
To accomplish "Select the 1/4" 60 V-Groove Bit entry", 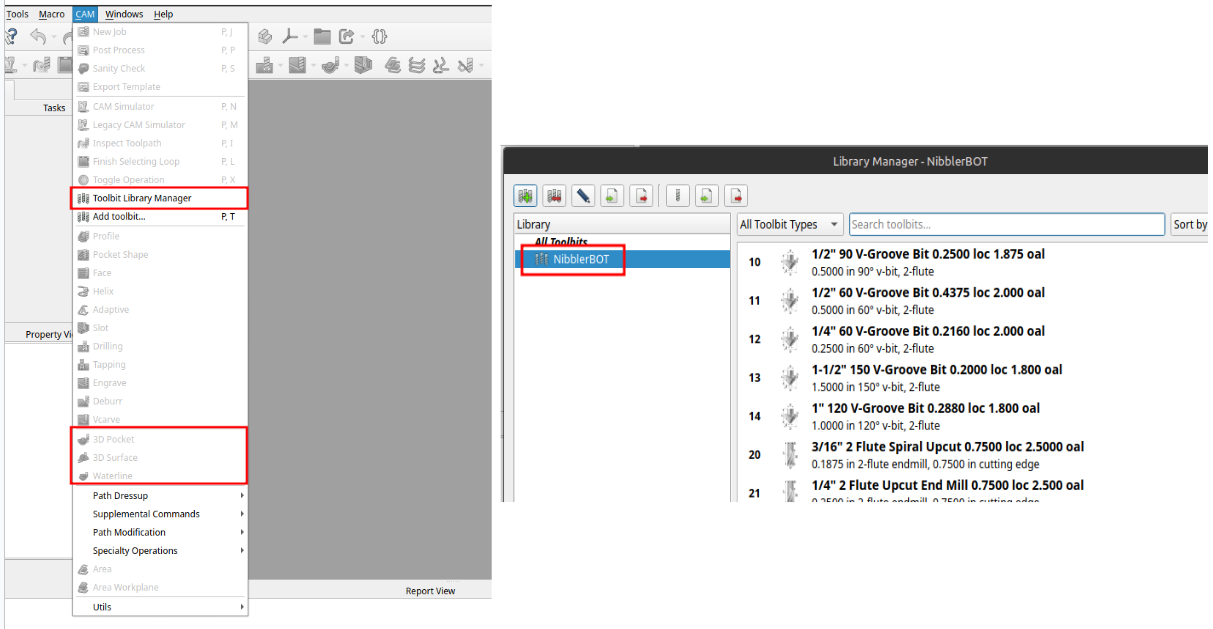I will tap(927, 331).
